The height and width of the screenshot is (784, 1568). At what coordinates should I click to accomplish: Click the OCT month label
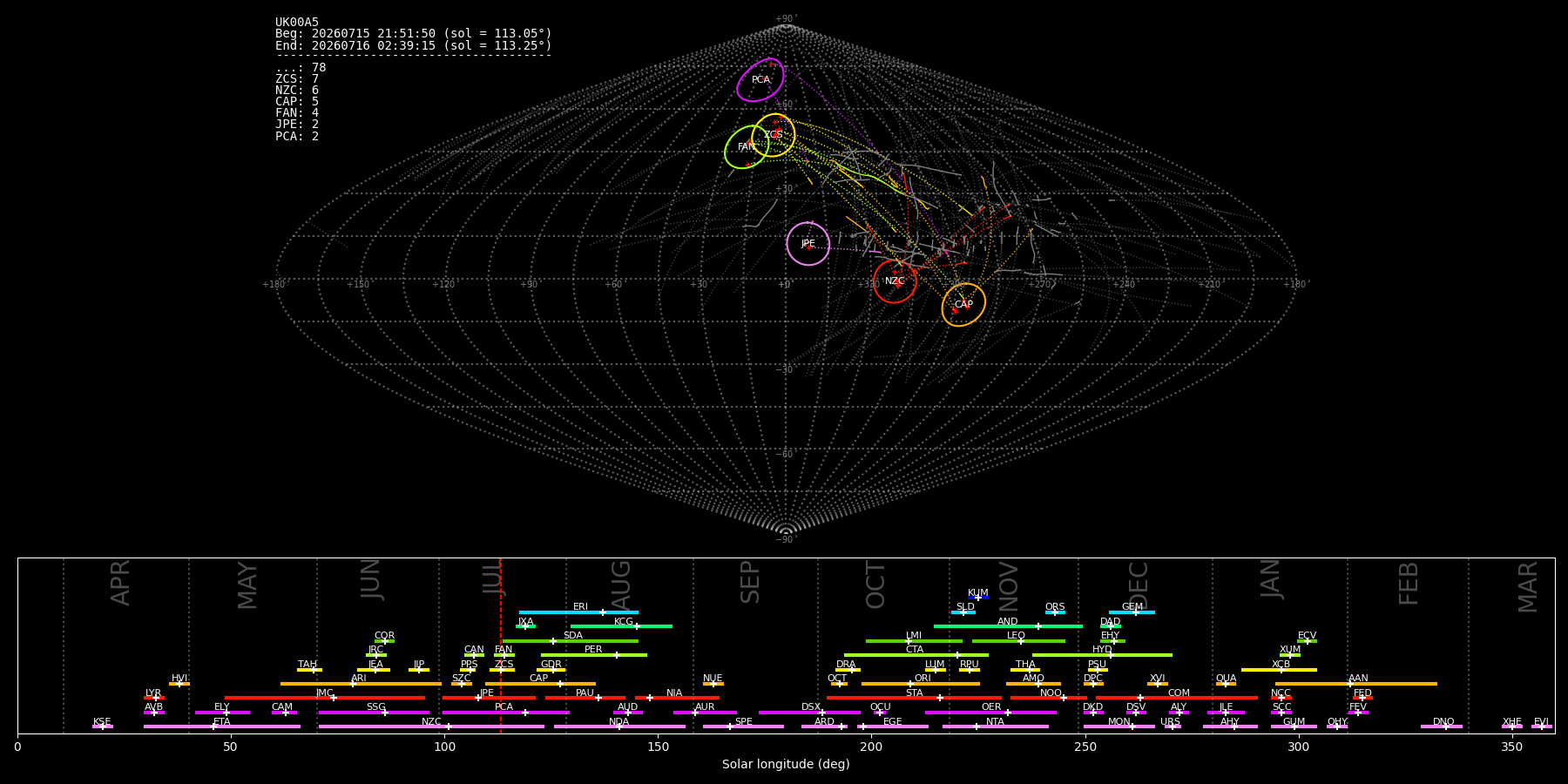[x=875, y=585]
